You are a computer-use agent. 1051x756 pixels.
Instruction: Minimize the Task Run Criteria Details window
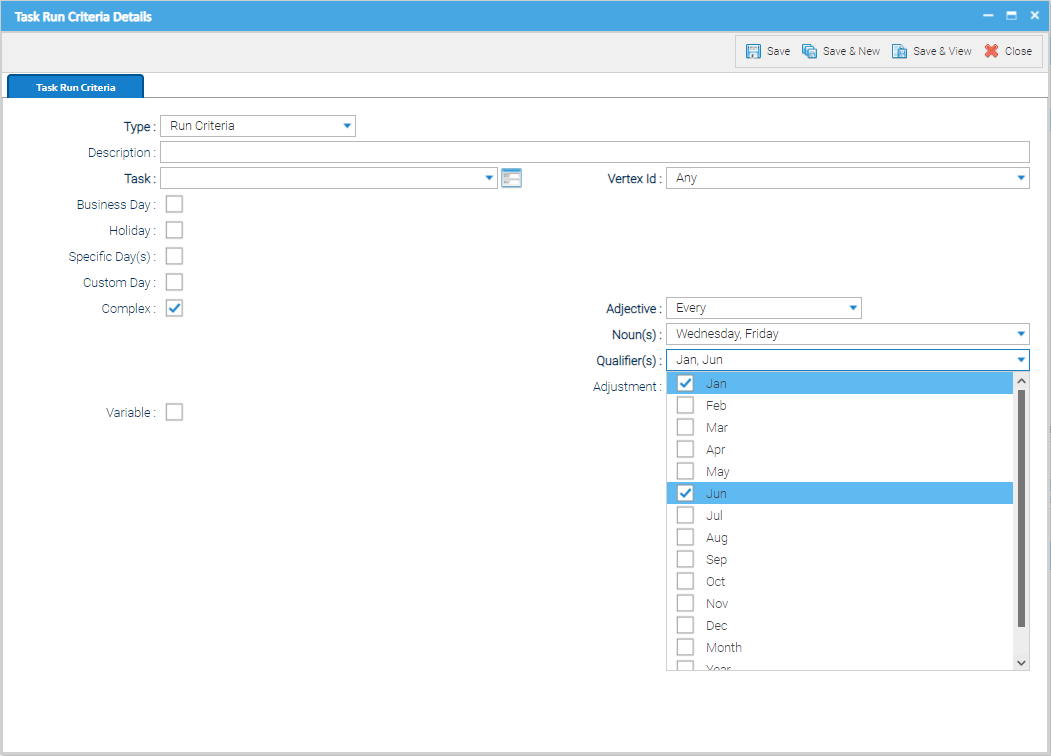click(988, 16)
